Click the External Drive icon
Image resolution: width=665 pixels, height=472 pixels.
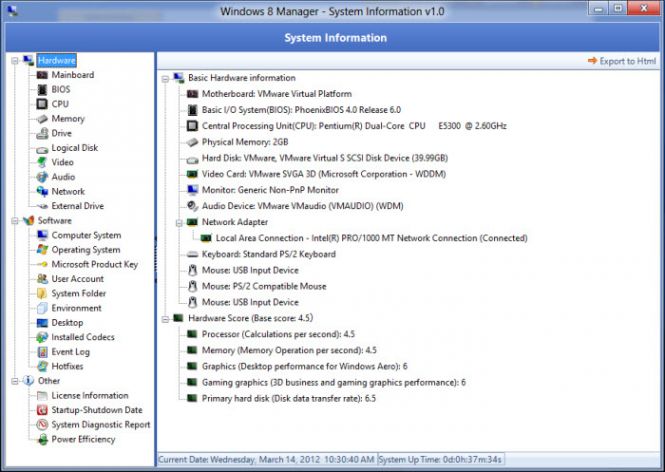[42, 207]
